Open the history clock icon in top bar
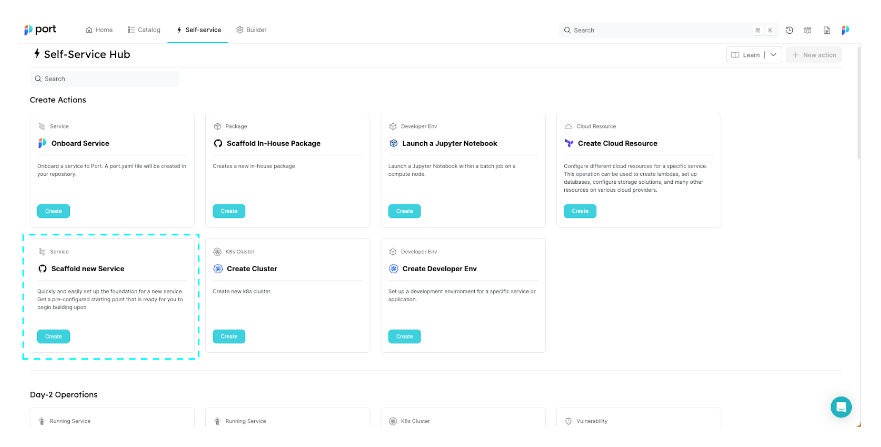The width and height of the screenshot is (881, 447). 790,30
